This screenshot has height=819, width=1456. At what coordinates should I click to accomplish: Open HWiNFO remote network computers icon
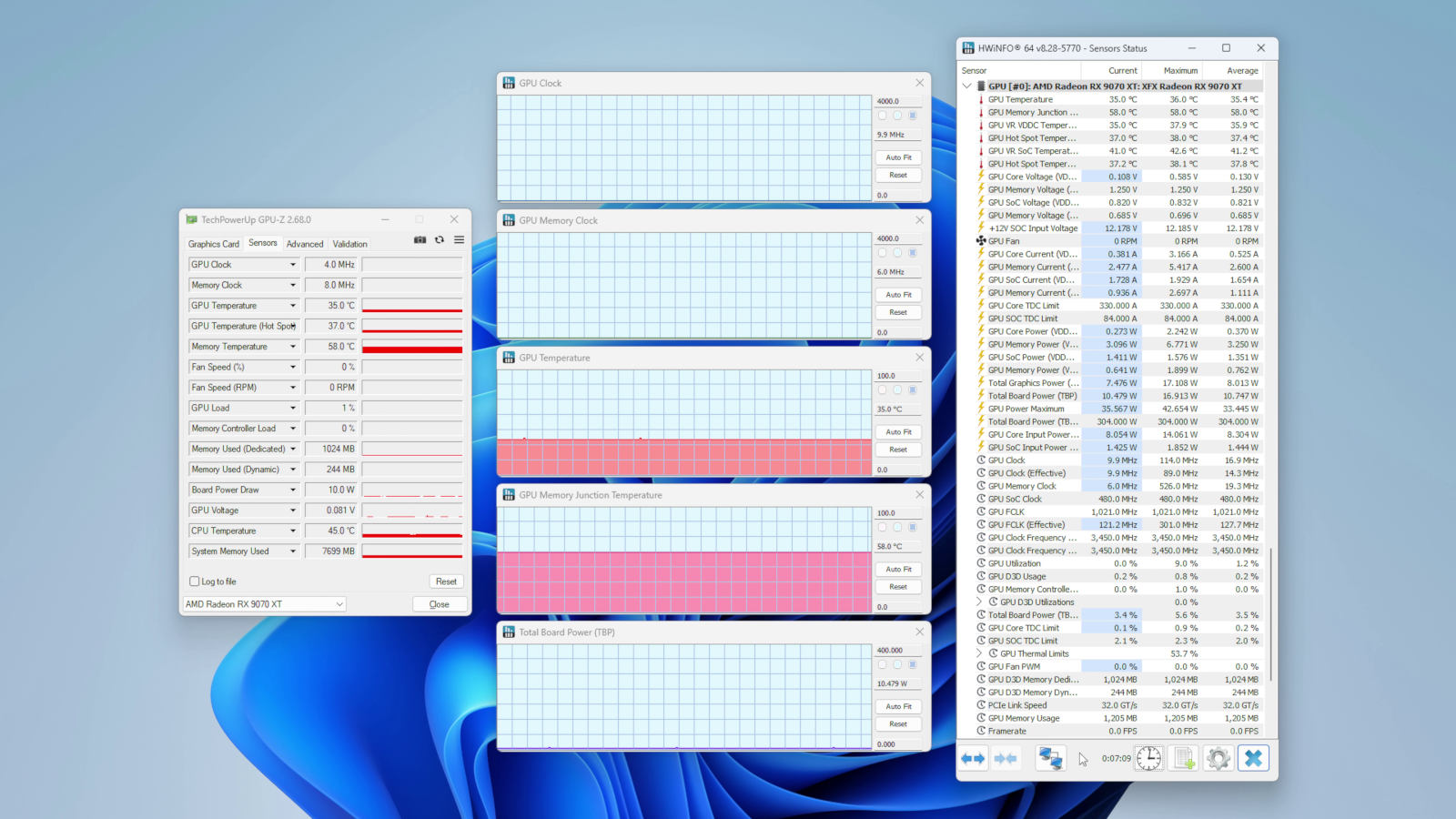coord(1051,758)
